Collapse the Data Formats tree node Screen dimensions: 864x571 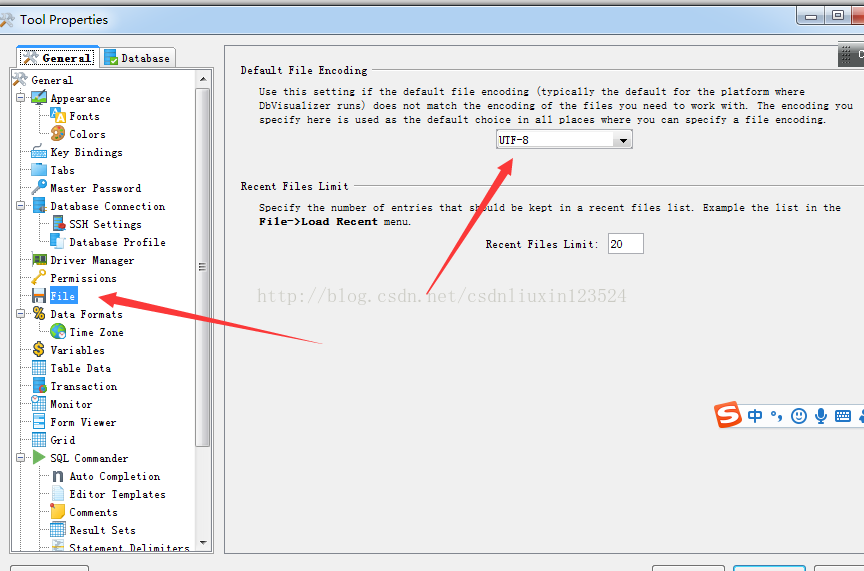click(20, 314)
